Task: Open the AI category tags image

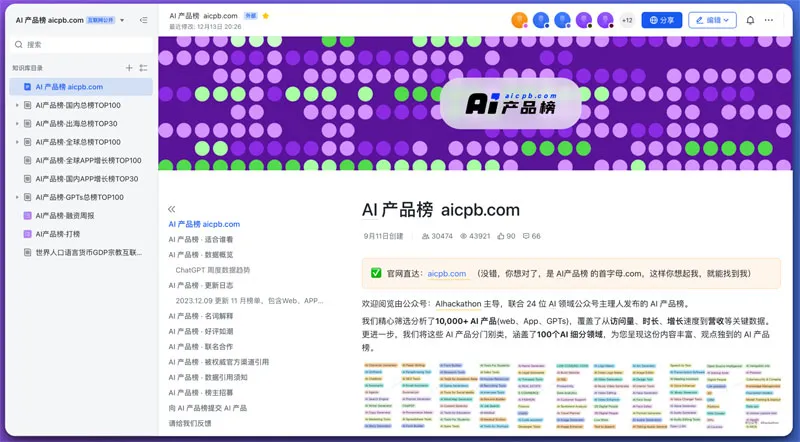Action: [x=571, y=395]
